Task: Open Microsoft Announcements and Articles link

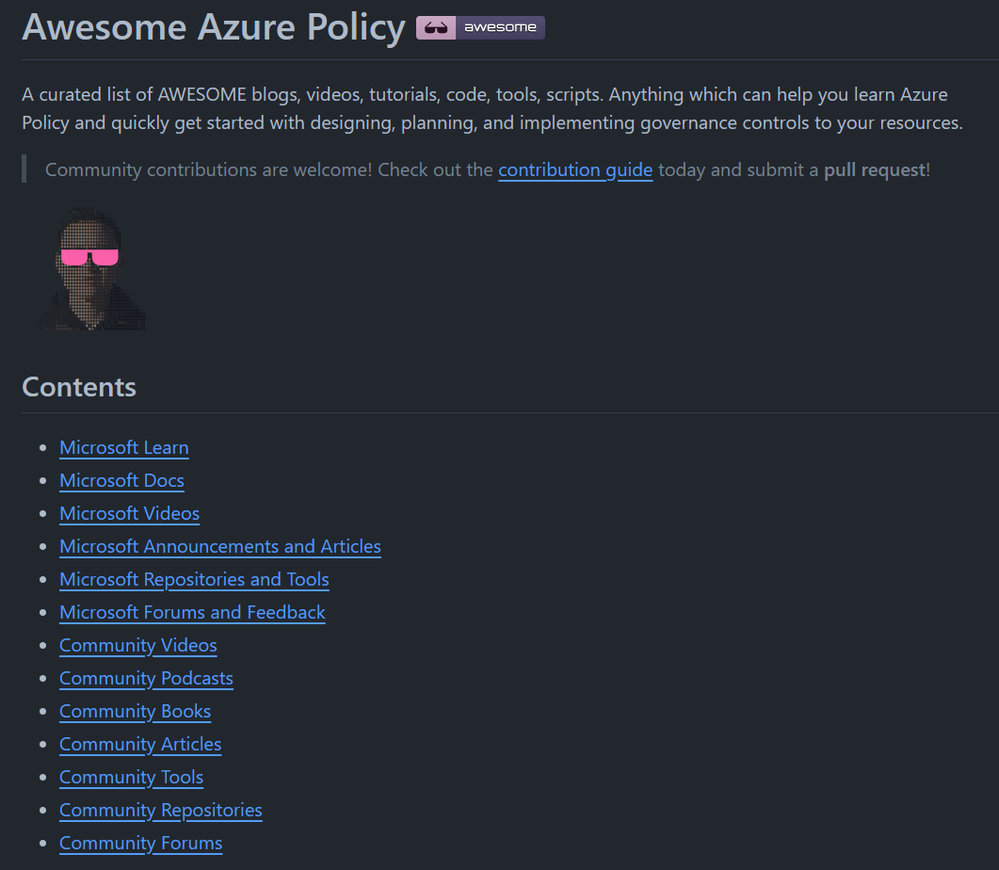Action: click(x=220, y=547)
